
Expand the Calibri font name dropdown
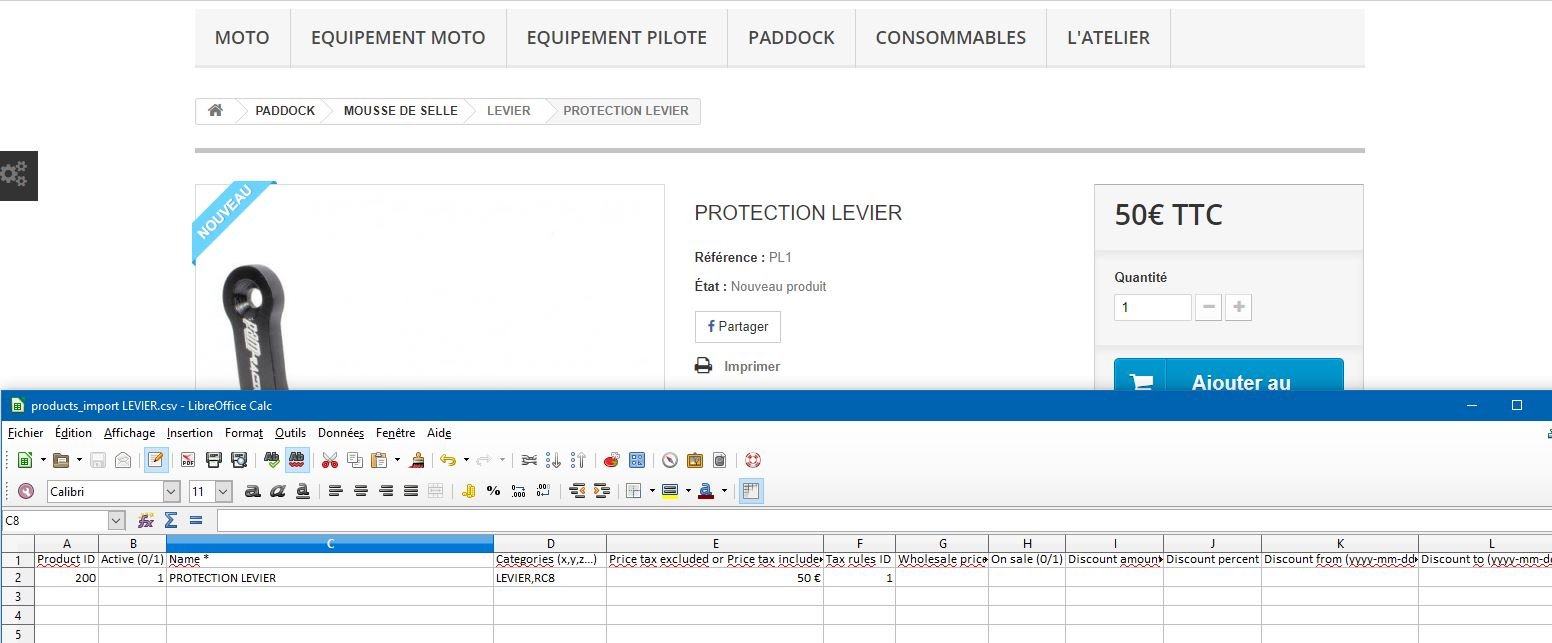(171, 491)
